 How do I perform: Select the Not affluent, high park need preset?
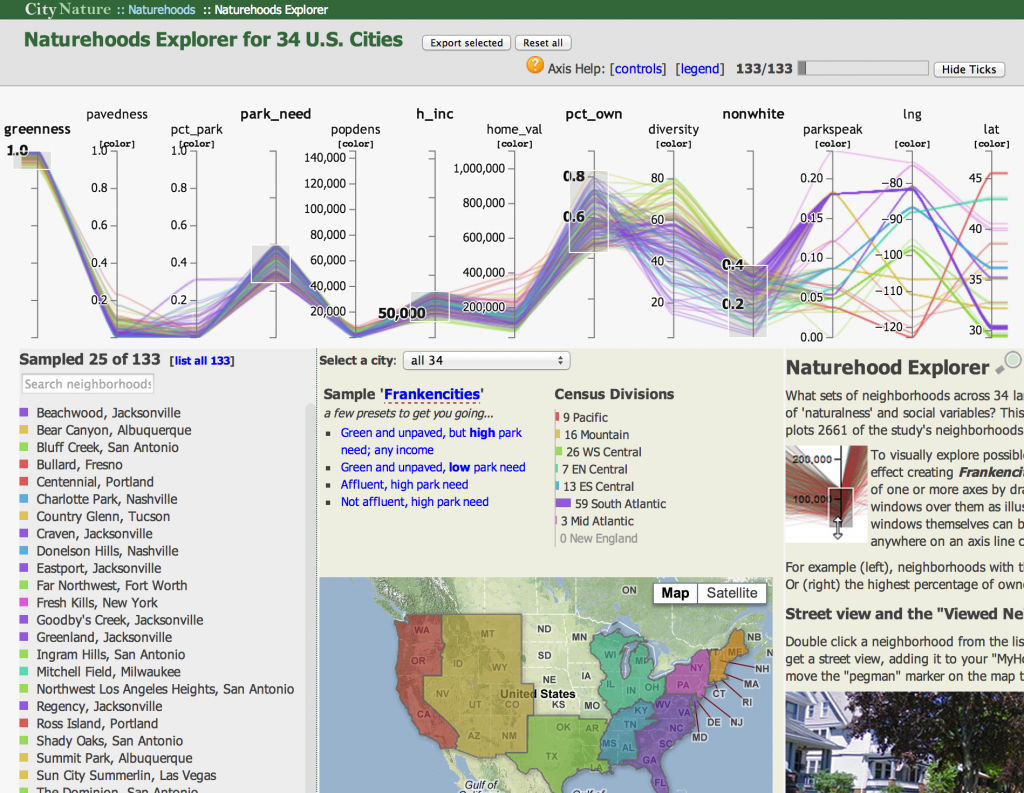(415, 502)
